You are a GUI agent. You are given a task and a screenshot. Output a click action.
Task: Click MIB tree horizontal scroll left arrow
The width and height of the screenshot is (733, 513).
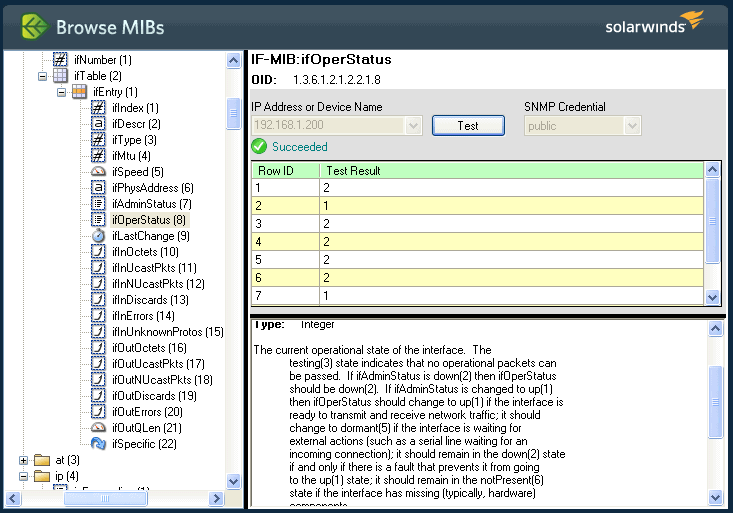click(13, 499)
